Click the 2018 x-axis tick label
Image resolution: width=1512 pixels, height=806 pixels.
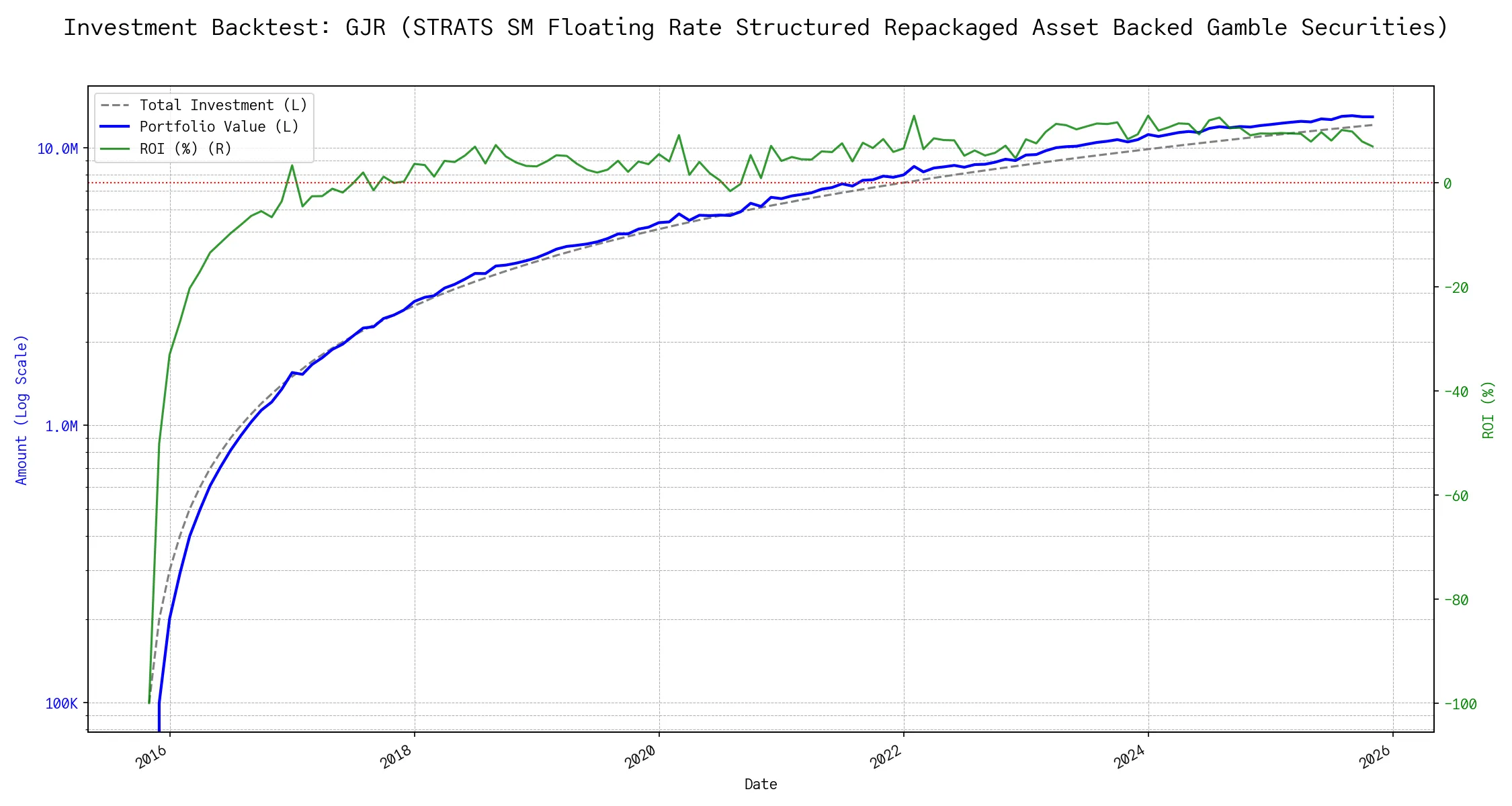[x=396, y=758]
